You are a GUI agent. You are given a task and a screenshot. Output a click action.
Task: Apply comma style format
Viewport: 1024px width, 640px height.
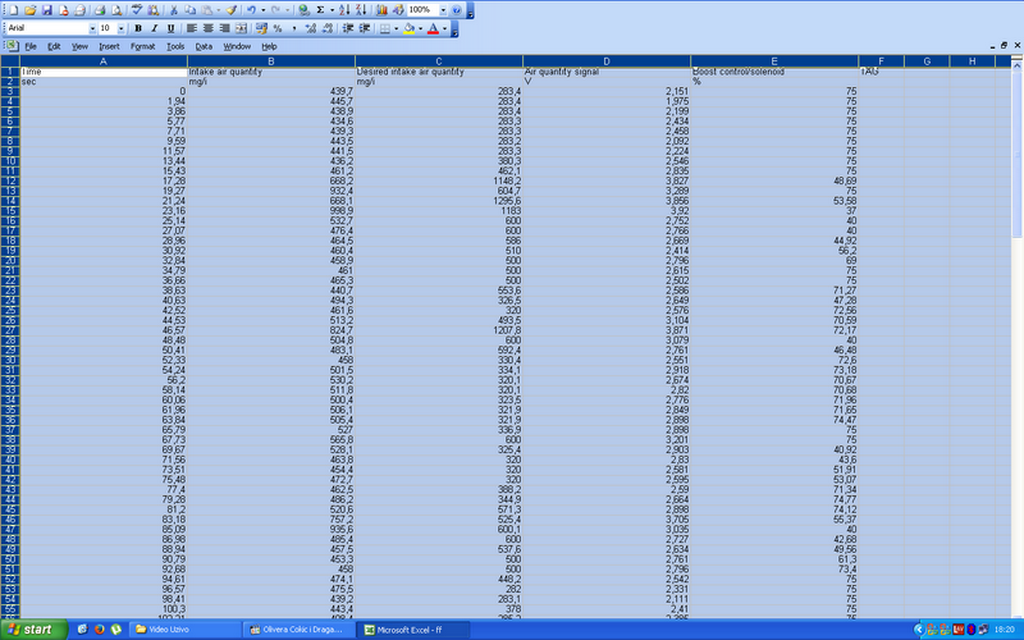(x=294, y=28)
